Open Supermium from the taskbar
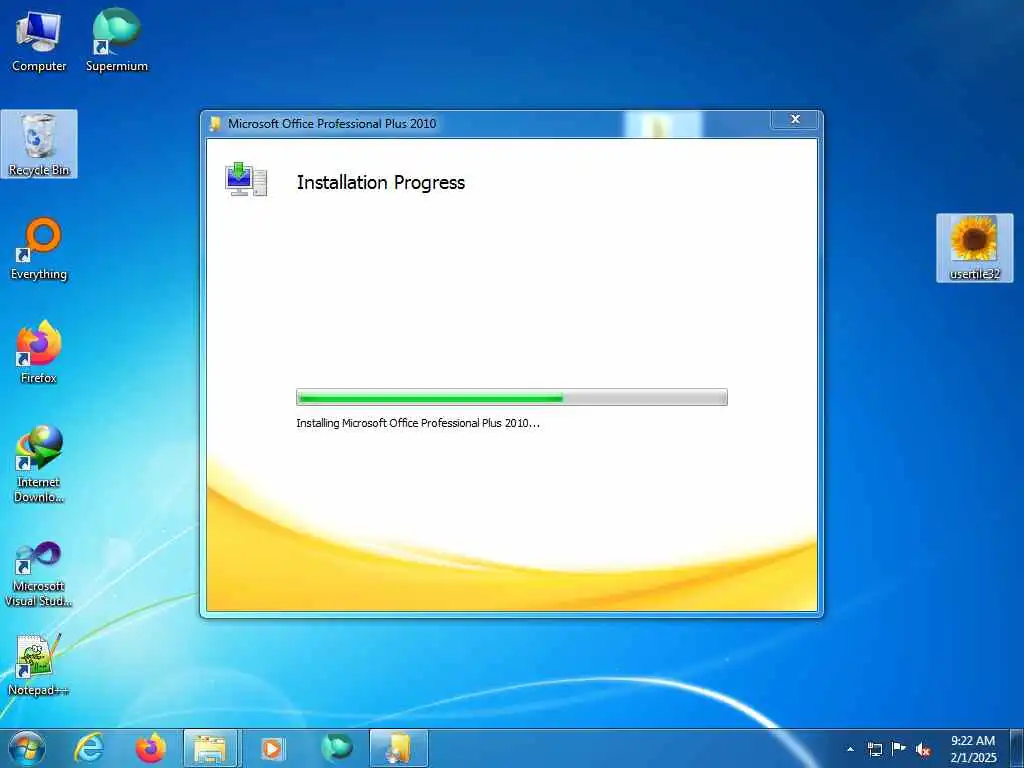 pyautogui.click(x=336, y=748)
